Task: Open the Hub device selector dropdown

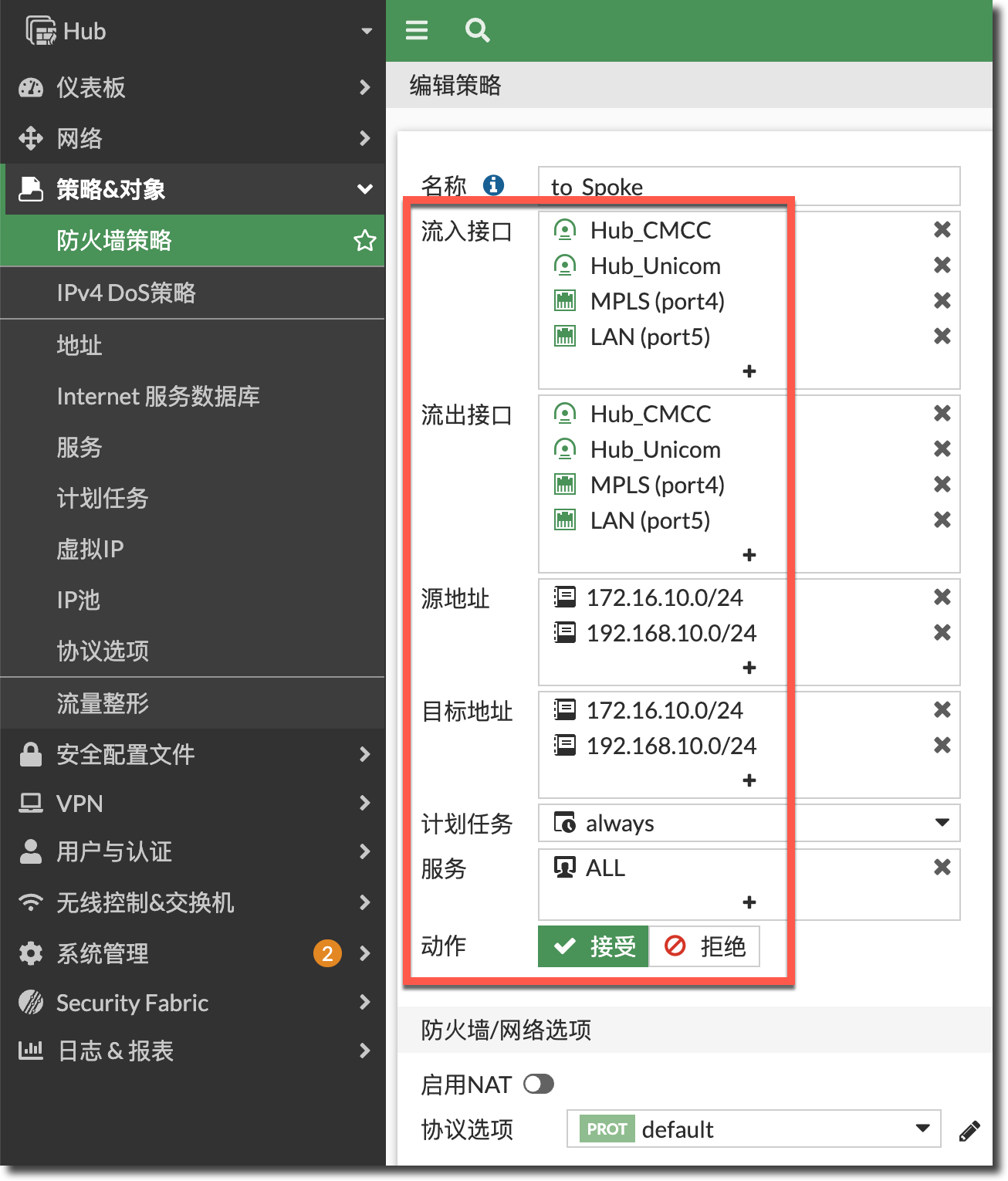Action: coord(366,32)
